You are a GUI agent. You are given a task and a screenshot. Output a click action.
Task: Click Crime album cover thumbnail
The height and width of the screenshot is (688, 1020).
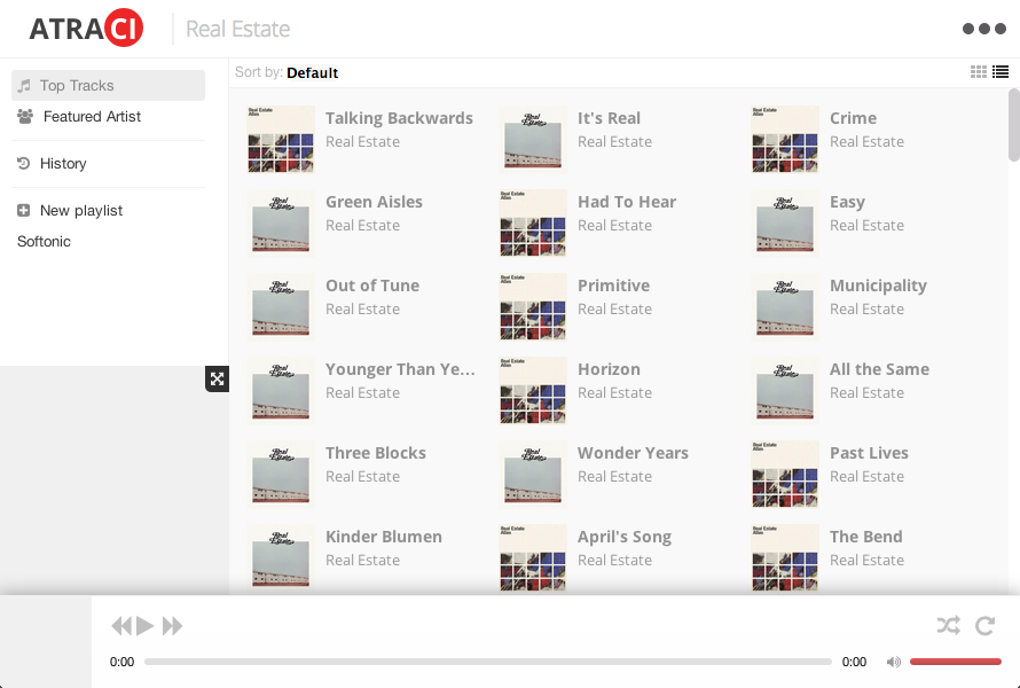pyautogui.click(x=785, y=139)
